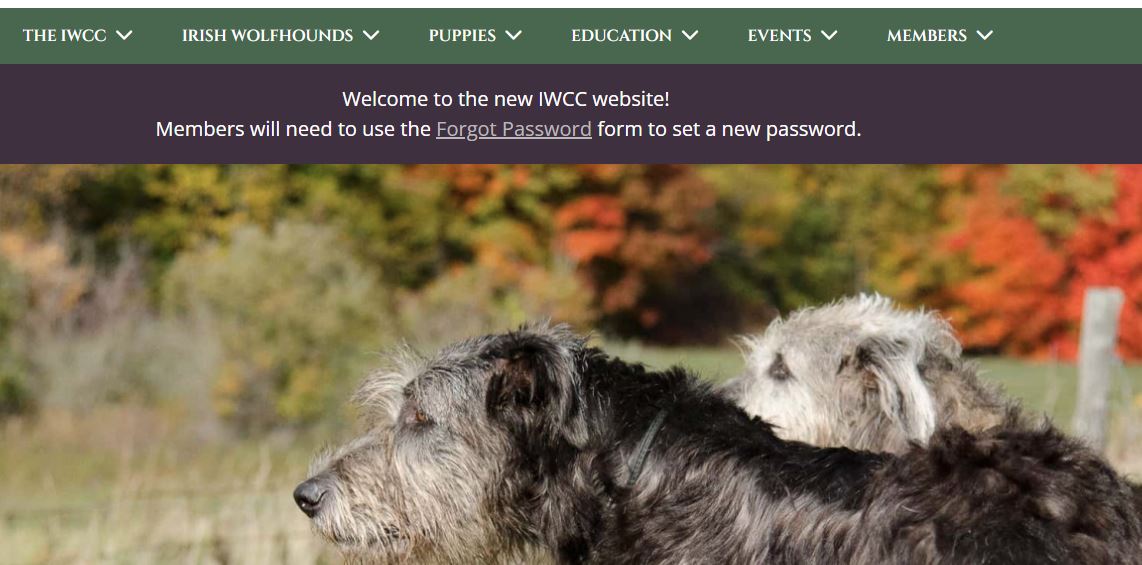Click the dark wolfhound's black nose
The height and width of the screenshot is (565, 1142).
pos(310,497)
